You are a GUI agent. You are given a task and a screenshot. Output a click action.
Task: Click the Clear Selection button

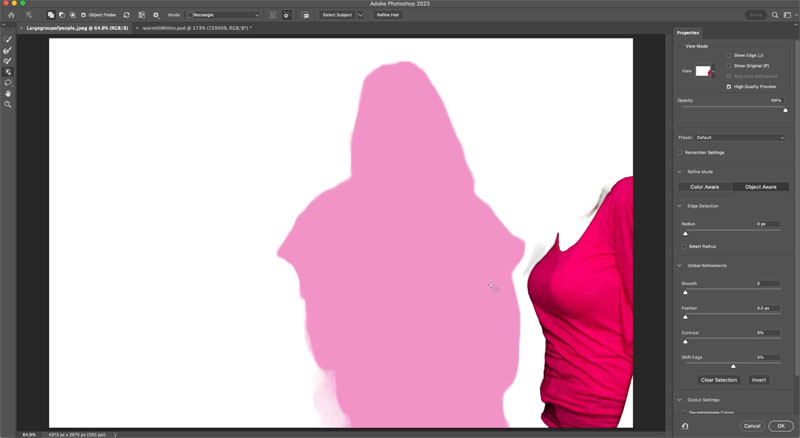coord(718,380)
